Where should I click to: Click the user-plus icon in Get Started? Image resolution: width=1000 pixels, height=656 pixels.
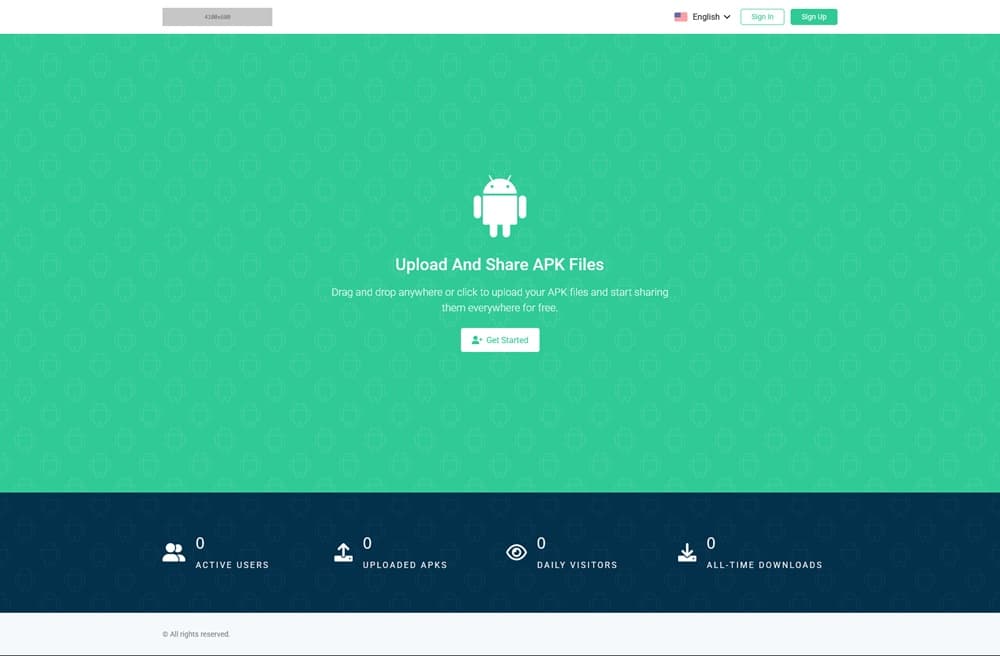click(477, 340)
